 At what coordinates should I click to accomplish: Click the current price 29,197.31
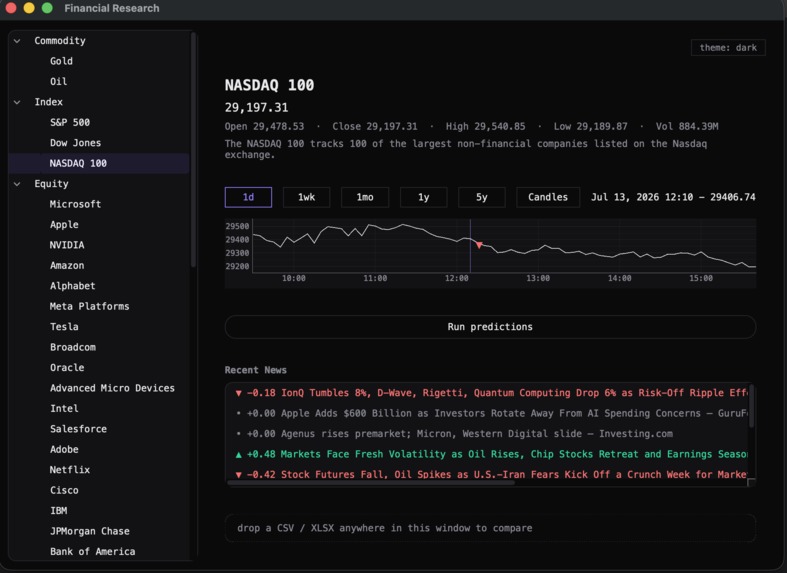[x=256, y=107]
